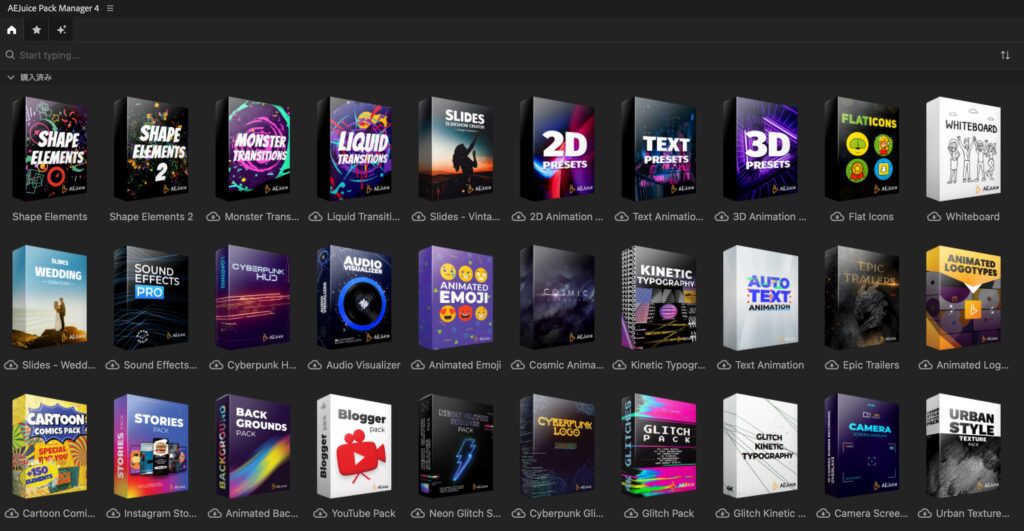Open the Home tab

coord(12,30)
